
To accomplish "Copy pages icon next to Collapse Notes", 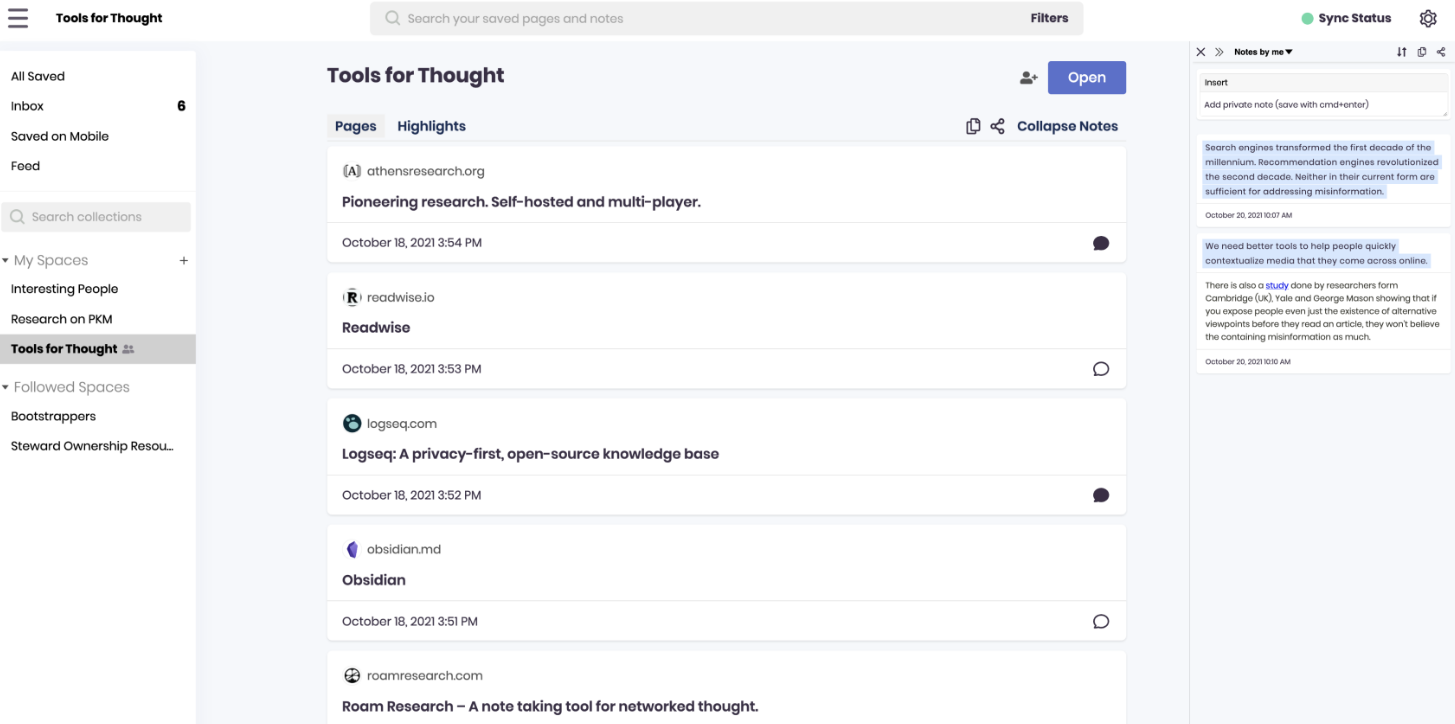I will [973, 126].
